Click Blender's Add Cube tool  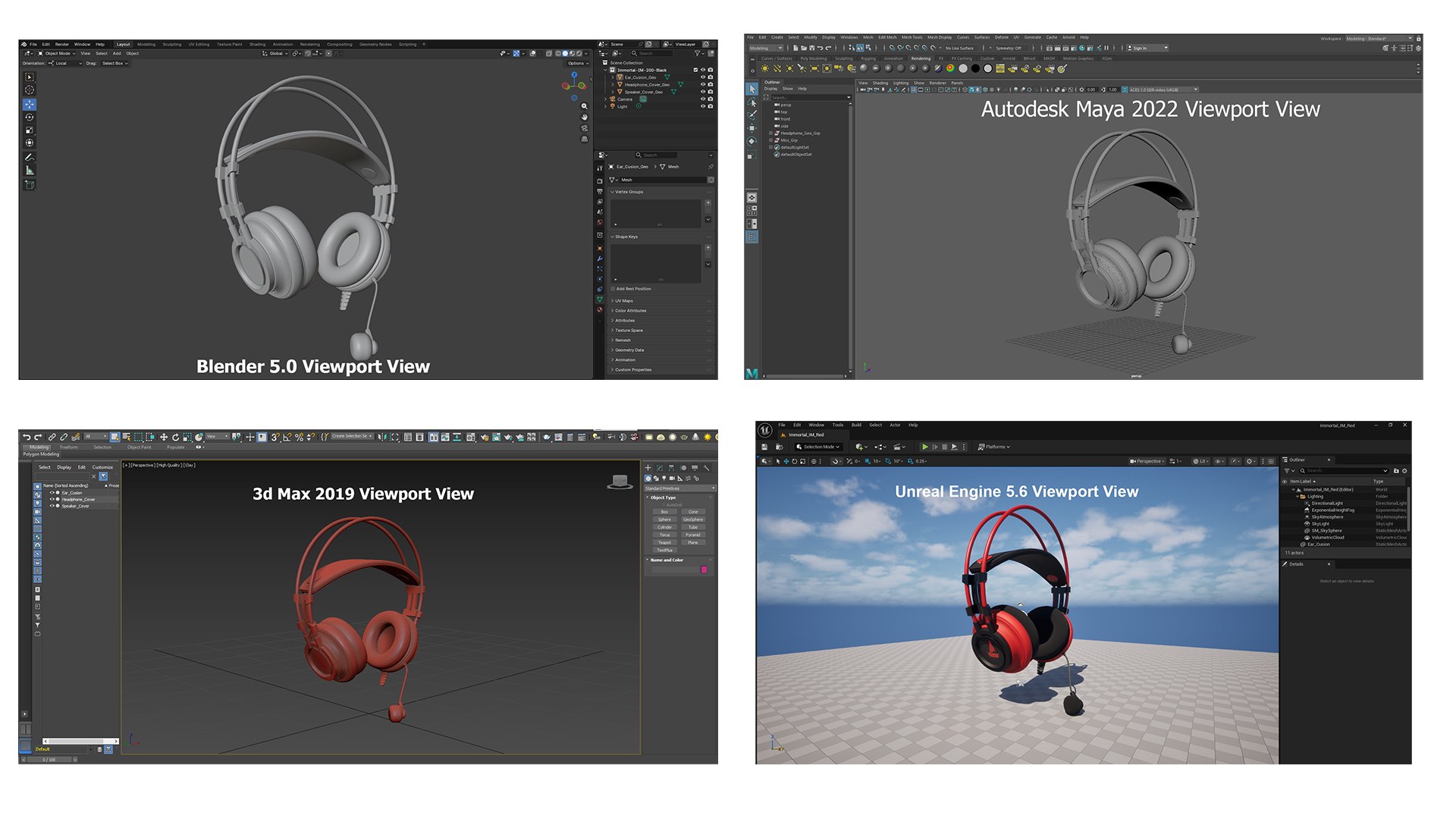(30, 185)
